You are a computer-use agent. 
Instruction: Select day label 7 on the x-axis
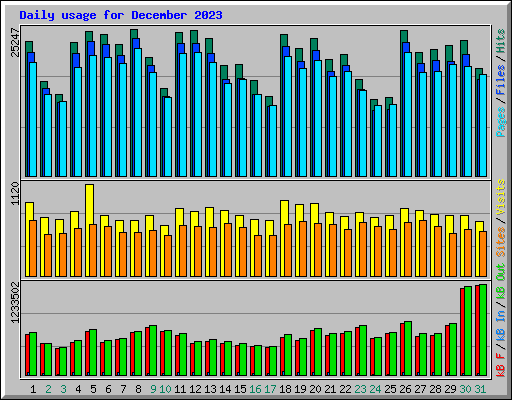click(123, 389)
